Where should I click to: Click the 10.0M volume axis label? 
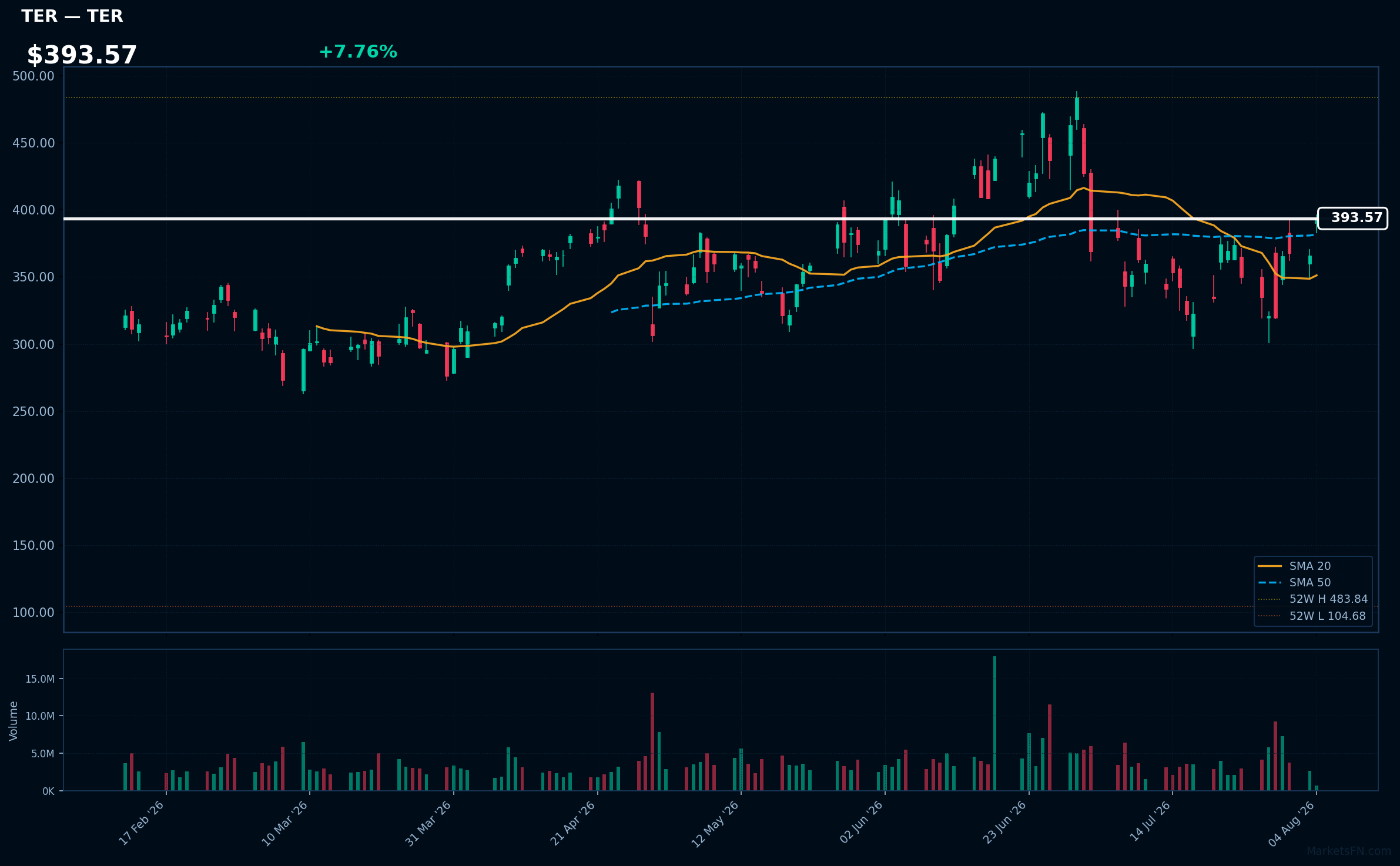coord(40,716)
